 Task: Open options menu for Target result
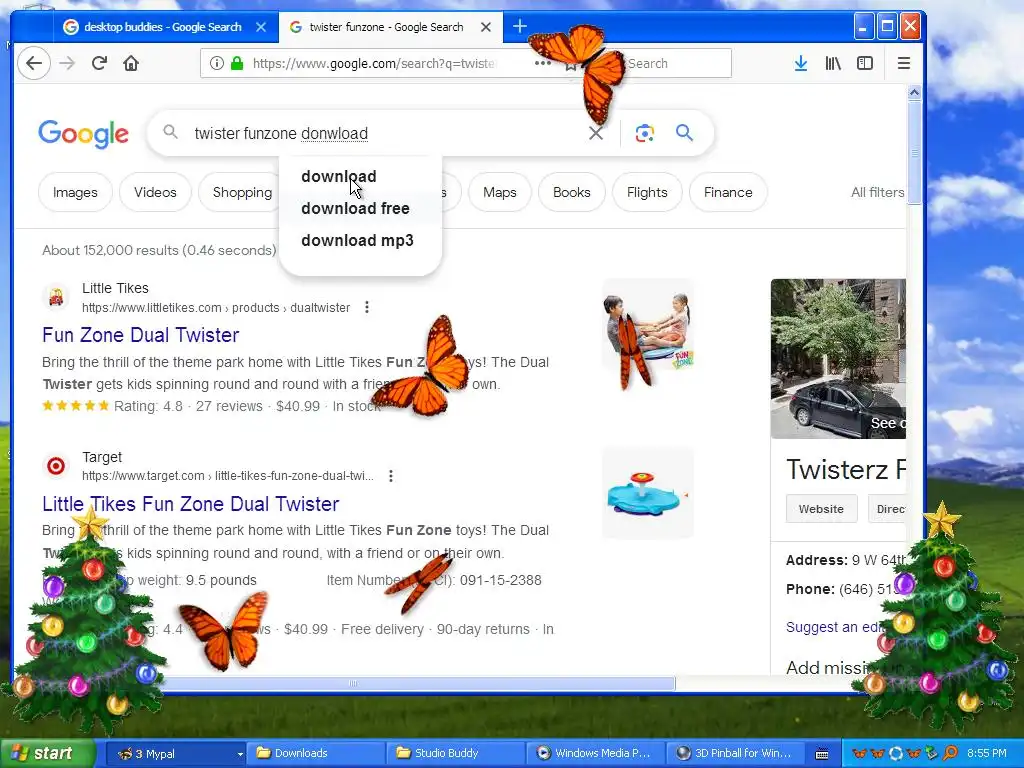click(x=391, y=476)
